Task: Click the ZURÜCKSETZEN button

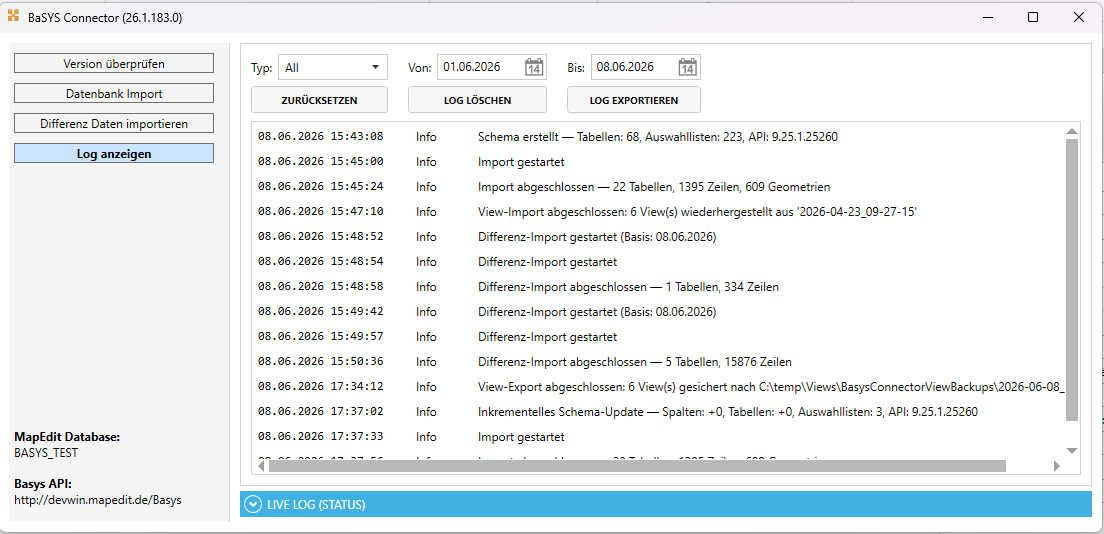Action: point(320,100)
